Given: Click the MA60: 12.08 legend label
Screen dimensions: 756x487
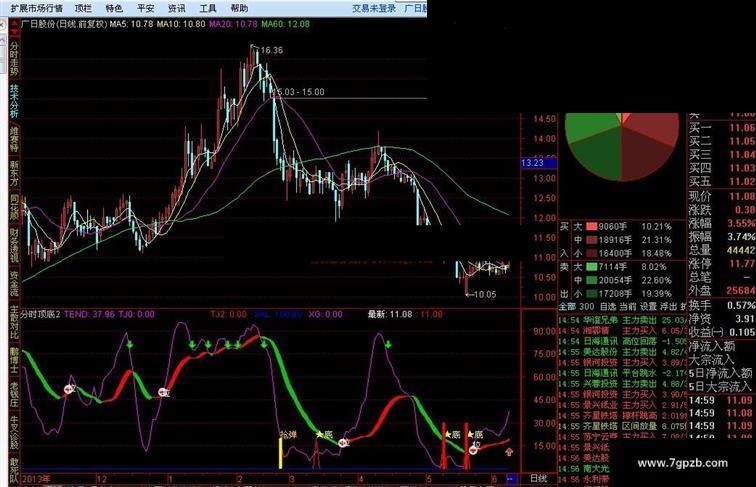Looking at the screenshot, I should point(285,24).
